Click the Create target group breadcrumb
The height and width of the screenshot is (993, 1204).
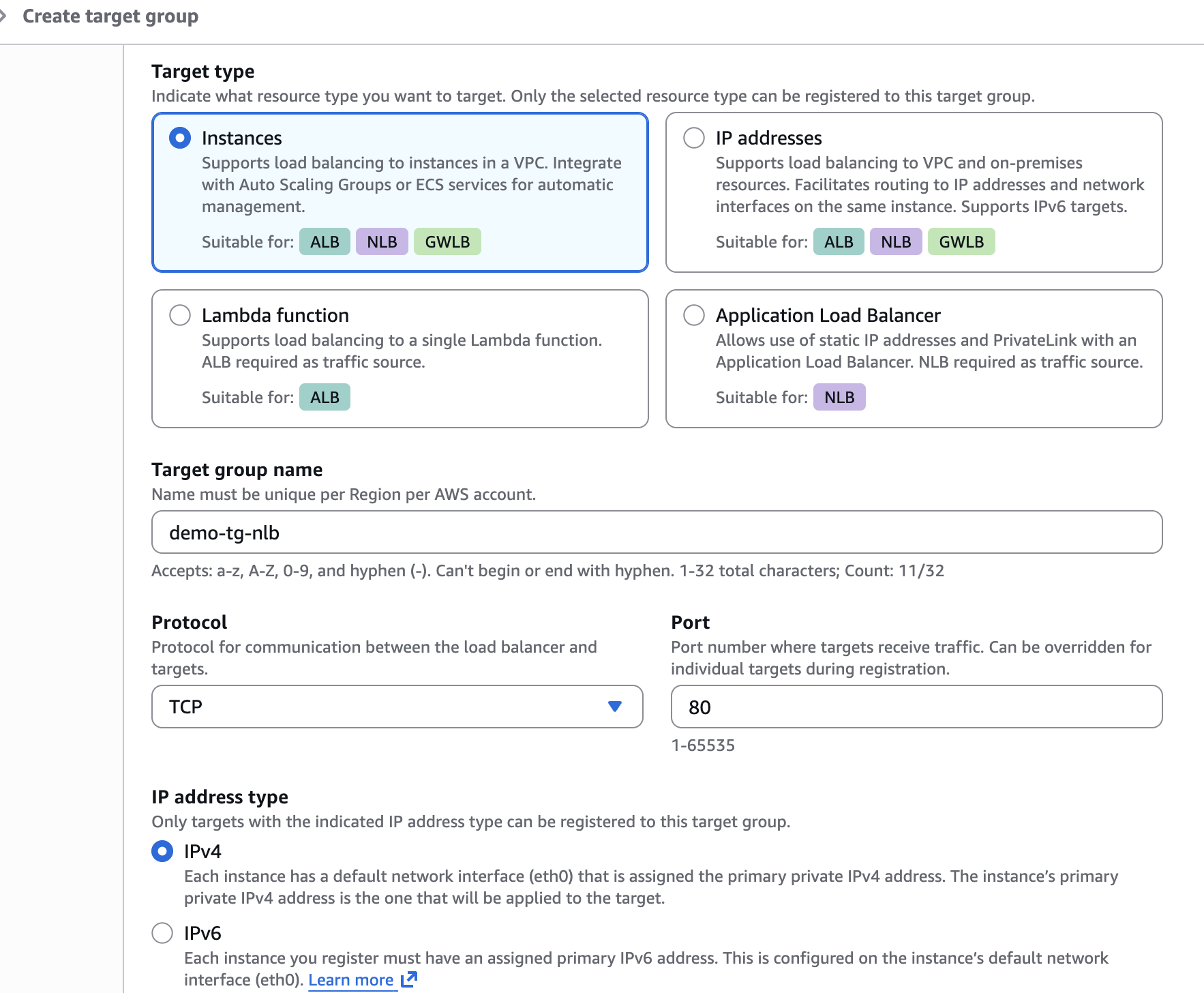pos(110,16)
